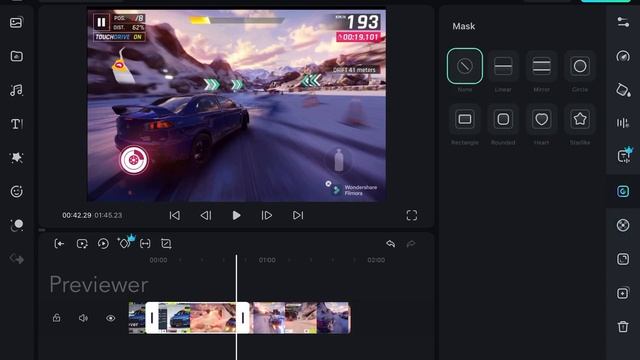Mute the video track audio
This screenshot has height=360, width=640.
83,318
